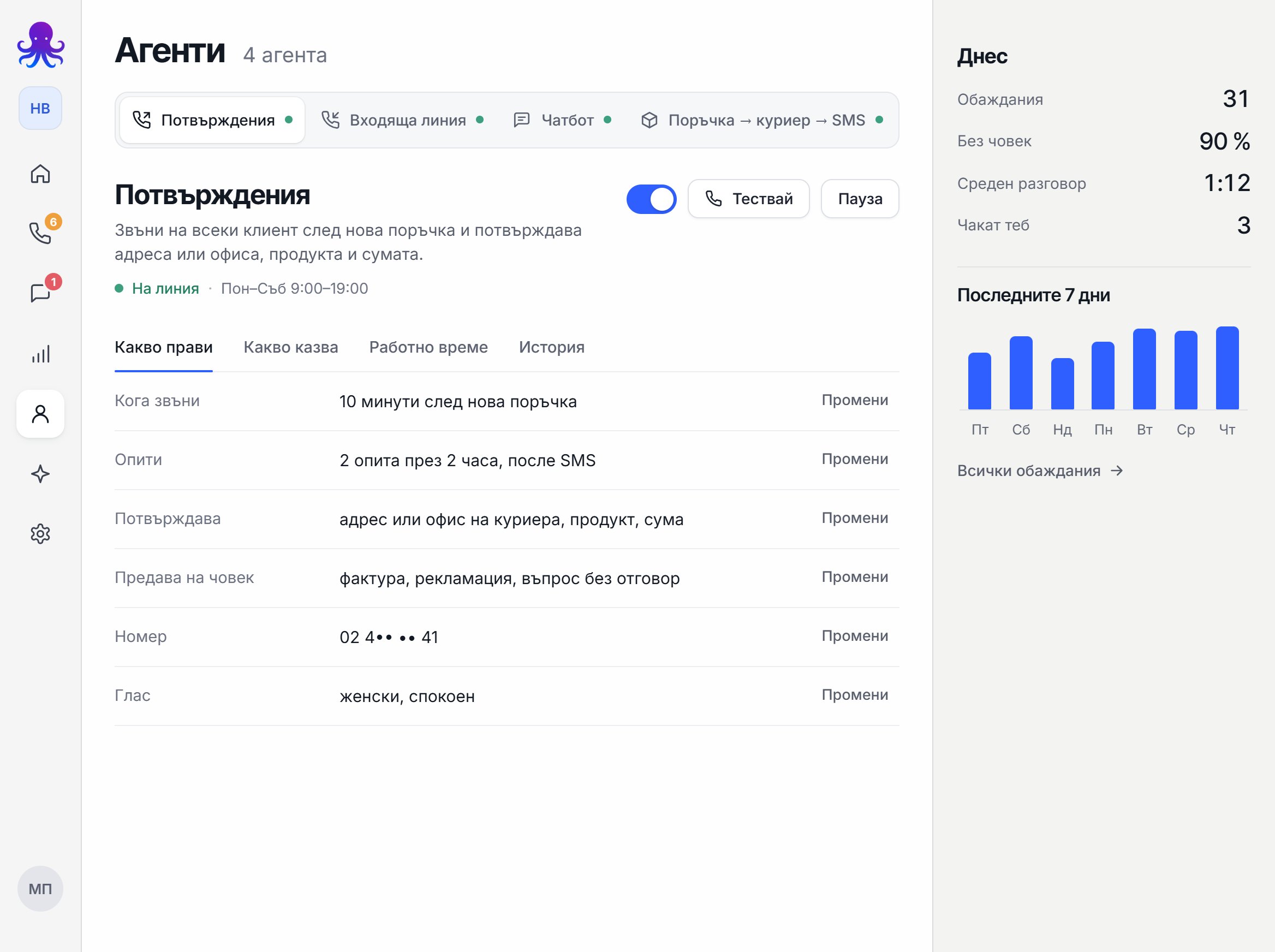Click Промени in Номер row
Screen dimensions: 1275x952
[854, 635]
